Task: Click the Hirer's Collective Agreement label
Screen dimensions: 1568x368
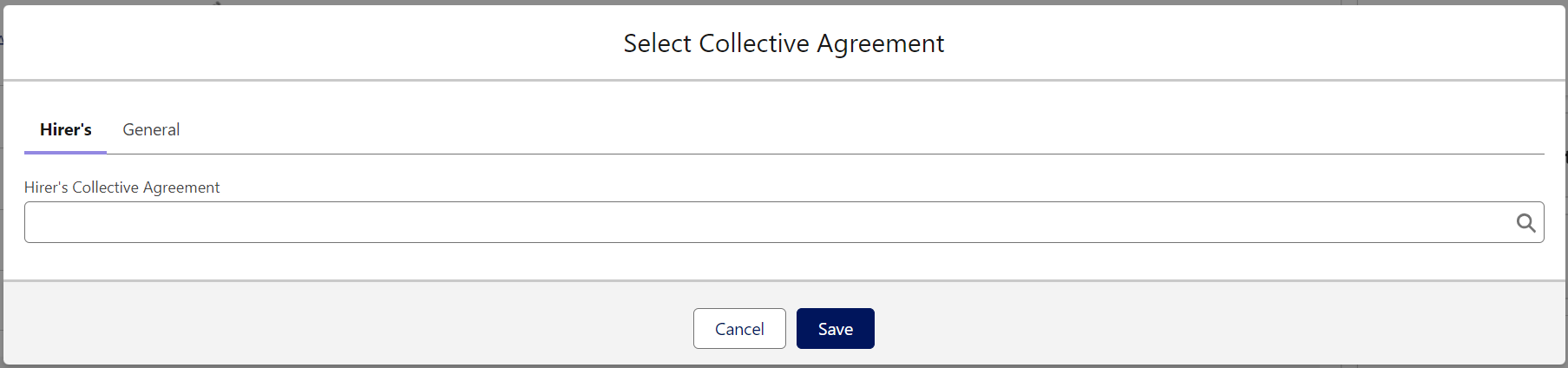Action: [121, 187]
